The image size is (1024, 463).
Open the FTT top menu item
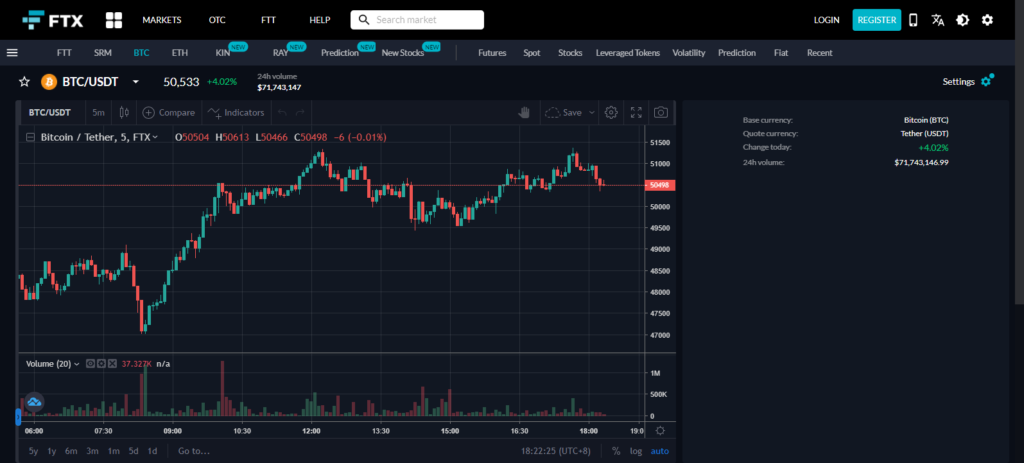[268, 20]
